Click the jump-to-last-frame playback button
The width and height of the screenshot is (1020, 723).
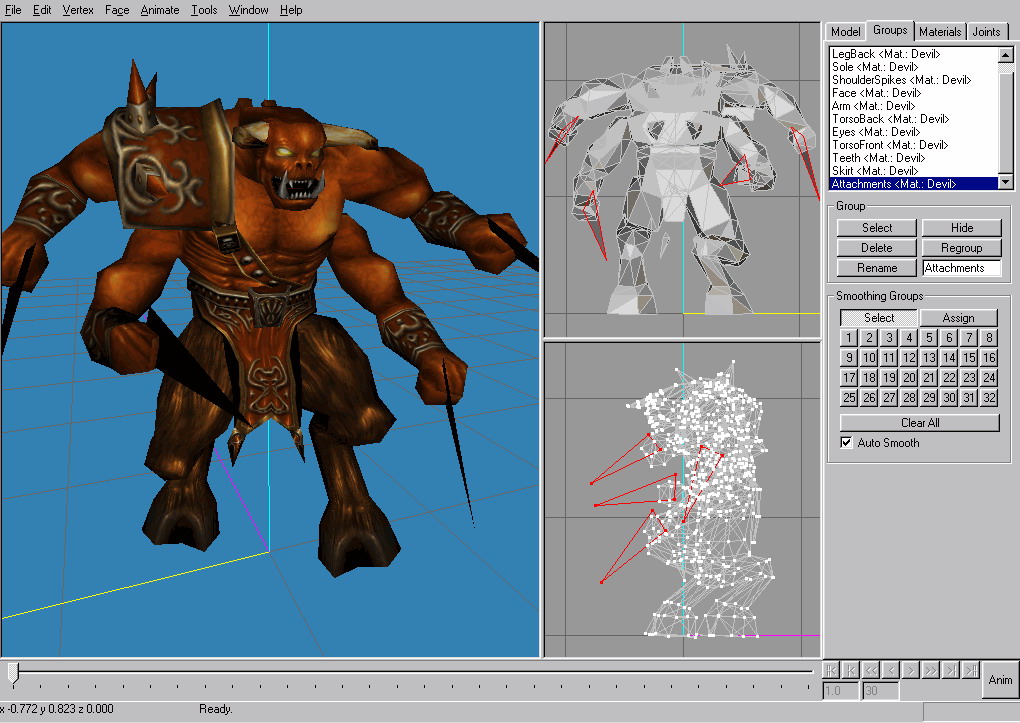click(x=971, y=670)
